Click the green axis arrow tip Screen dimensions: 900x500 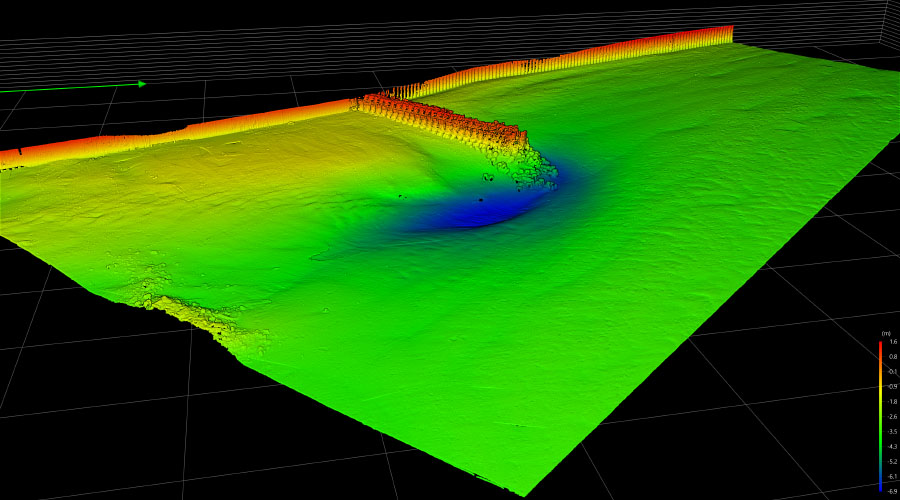(143, 84)
